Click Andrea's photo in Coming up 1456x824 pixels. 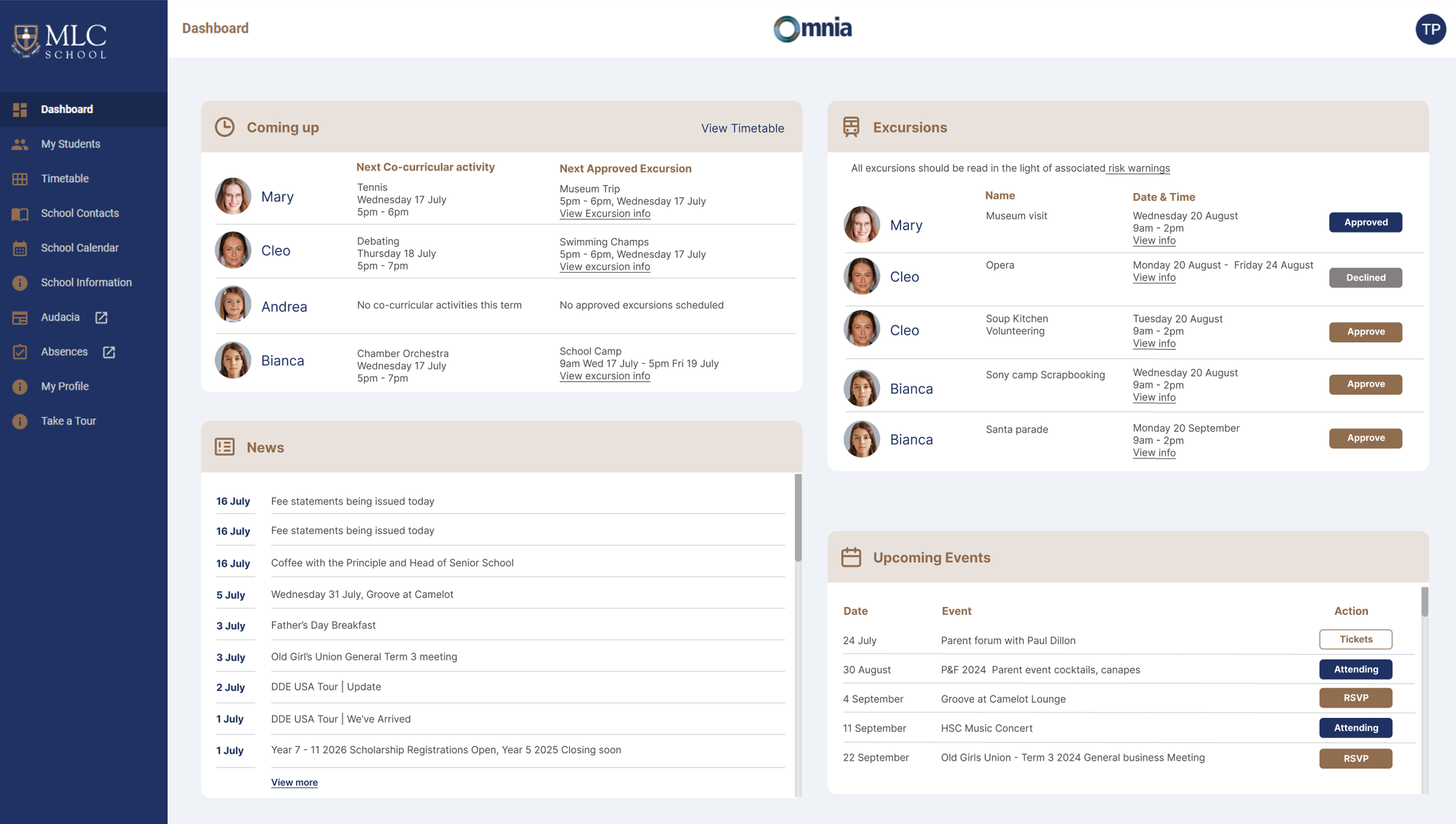tap(233, 305)
